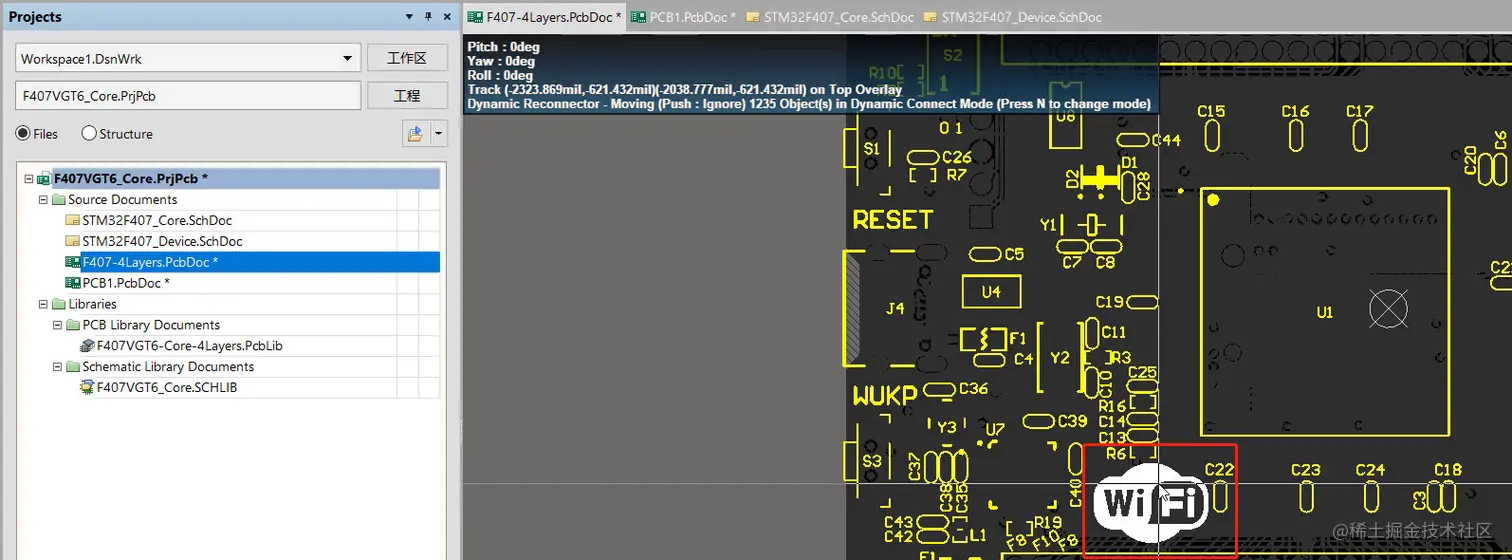Click the schematic icon of STM32F407_Core.SchDoc
Screen dimensions: 1512x560
pyautogui.click(x=72, y=220)
